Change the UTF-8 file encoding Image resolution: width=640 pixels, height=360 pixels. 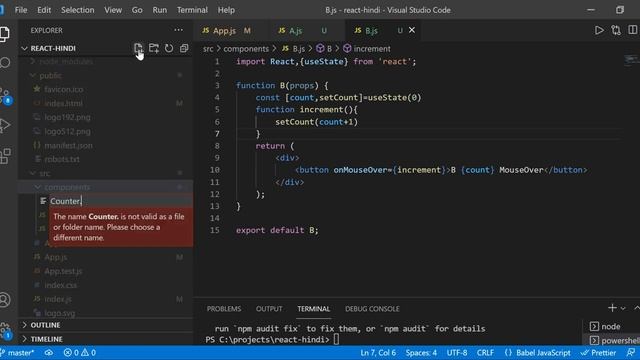click(457, 353)
